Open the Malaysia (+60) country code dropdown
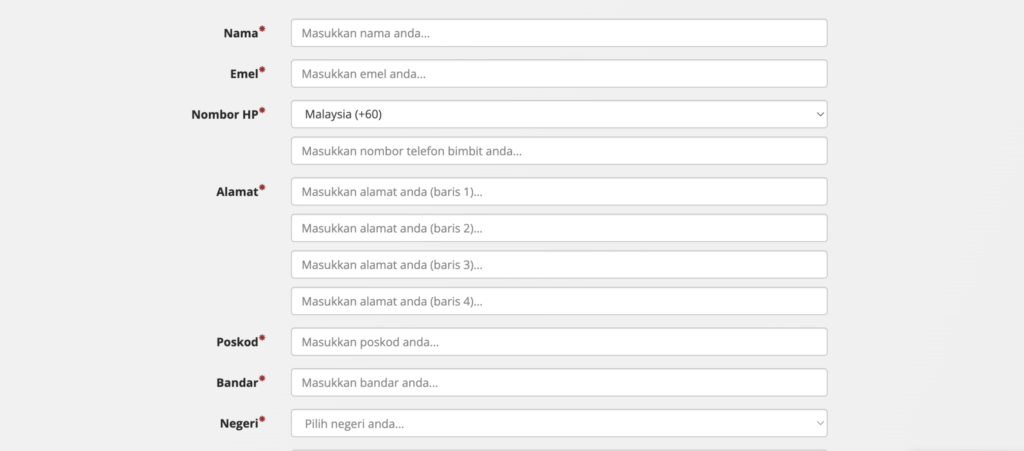This screenshot has width=1024, height=451. tap(558, 114)
